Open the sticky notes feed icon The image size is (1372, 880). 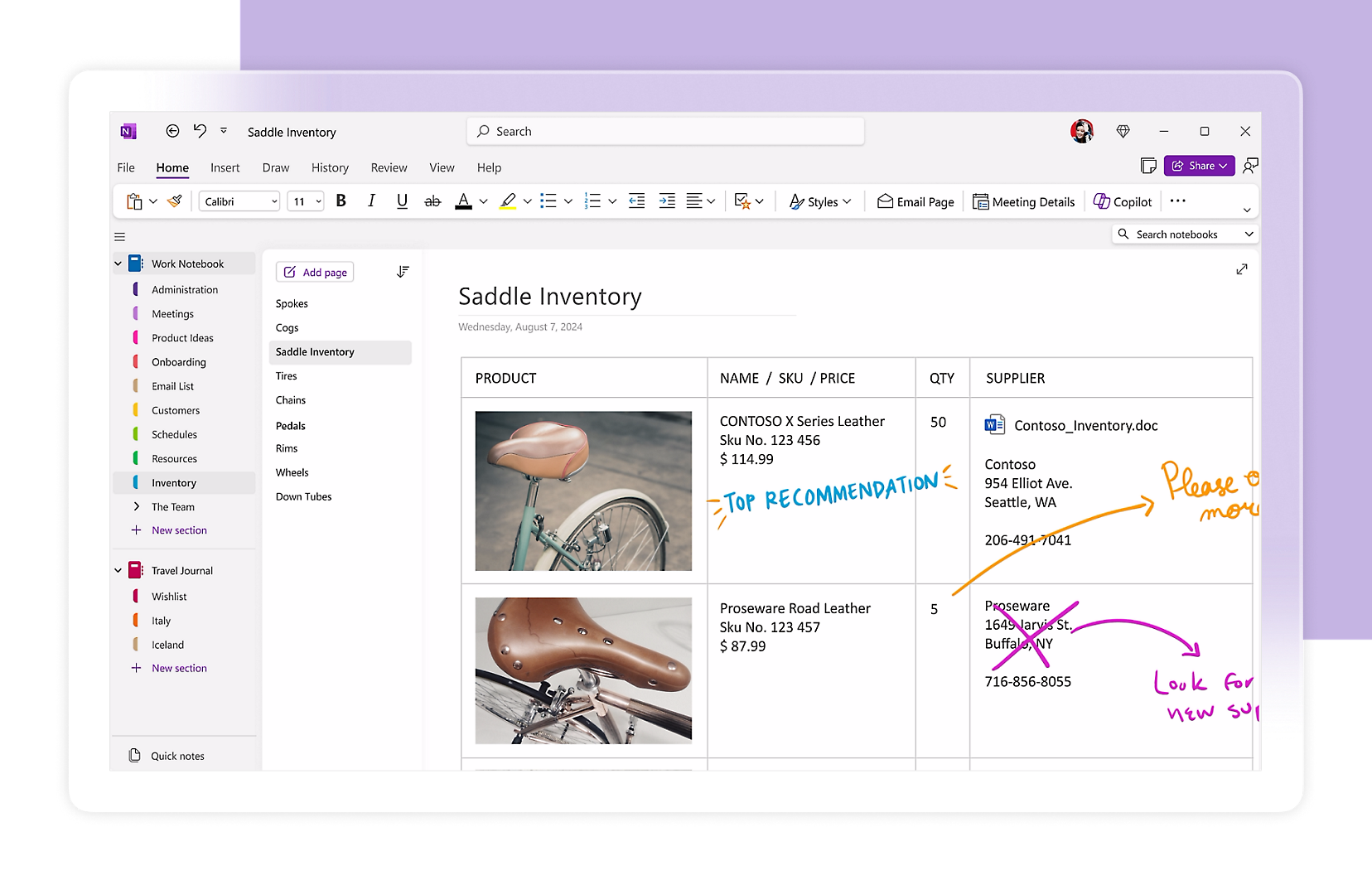[1148, 166]
